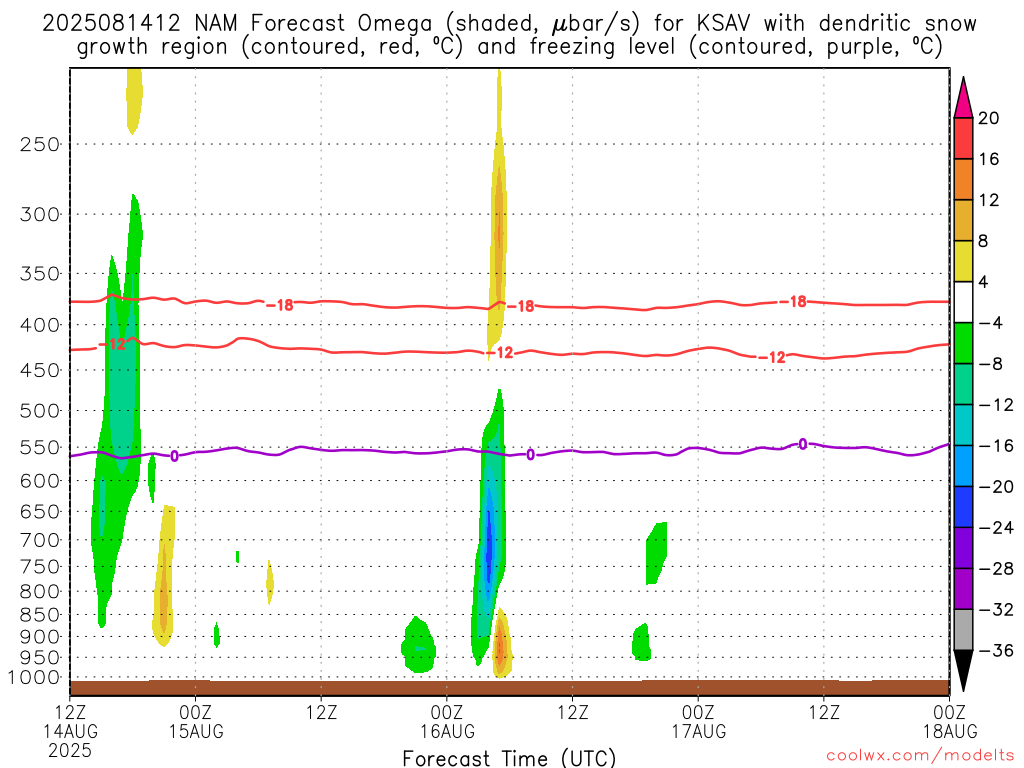Click the dark blue color bar segment between -20 and -24
The height and width of the screenshot is (768, 1024).
click(x=963, y=507)
